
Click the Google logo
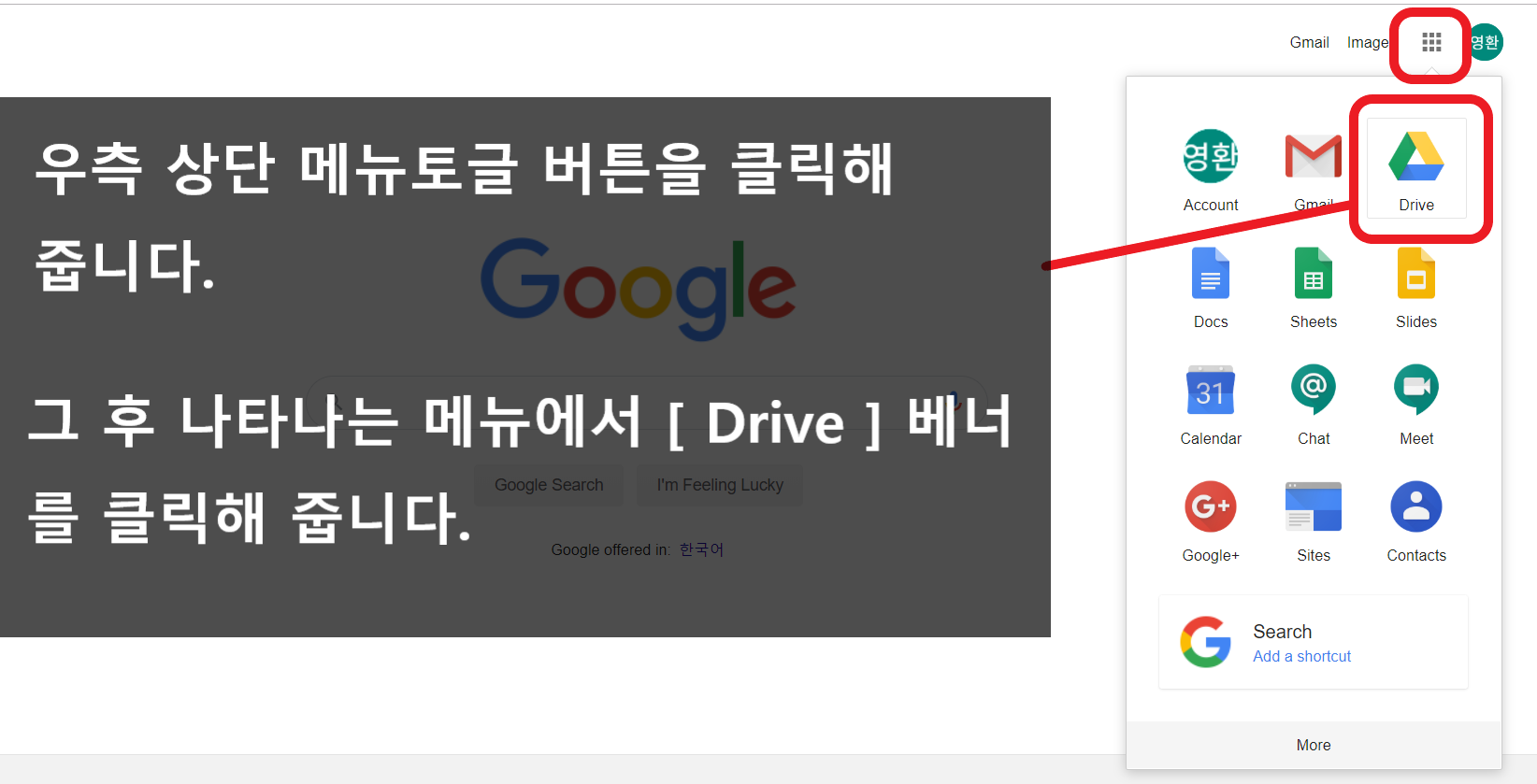(x=638, y=288)
